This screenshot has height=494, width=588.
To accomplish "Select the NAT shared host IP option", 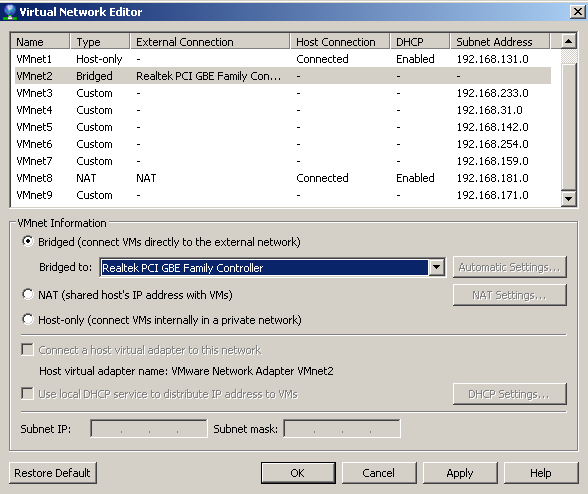I will point(28,294).
